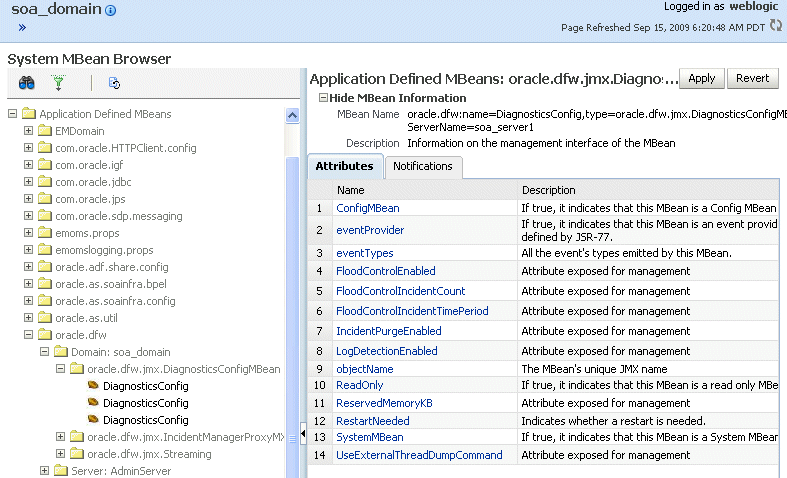Click the oracle.as.util folder icon

(45, 318)
